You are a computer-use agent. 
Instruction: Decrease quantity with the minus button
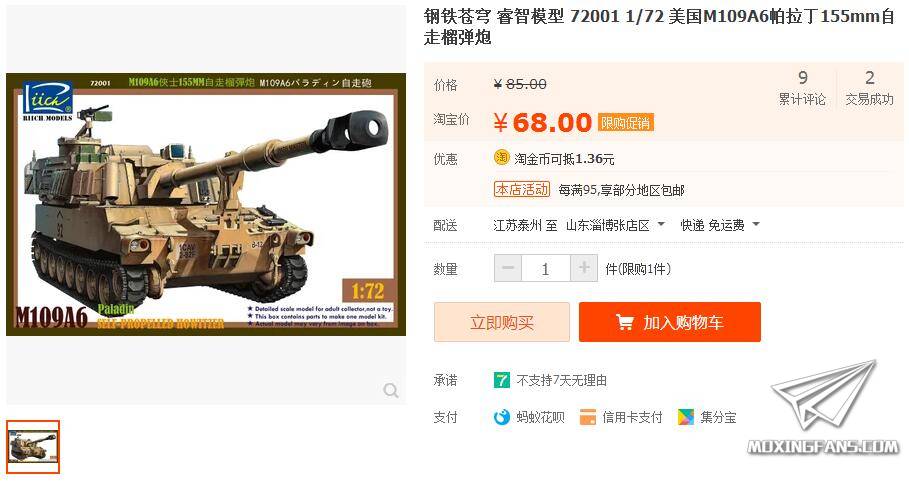508,269
